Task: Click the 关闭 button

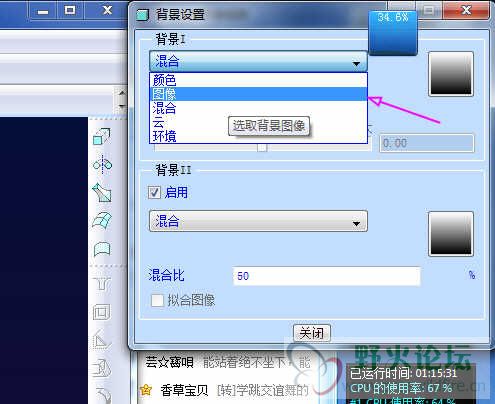Action: coord(312,333)
